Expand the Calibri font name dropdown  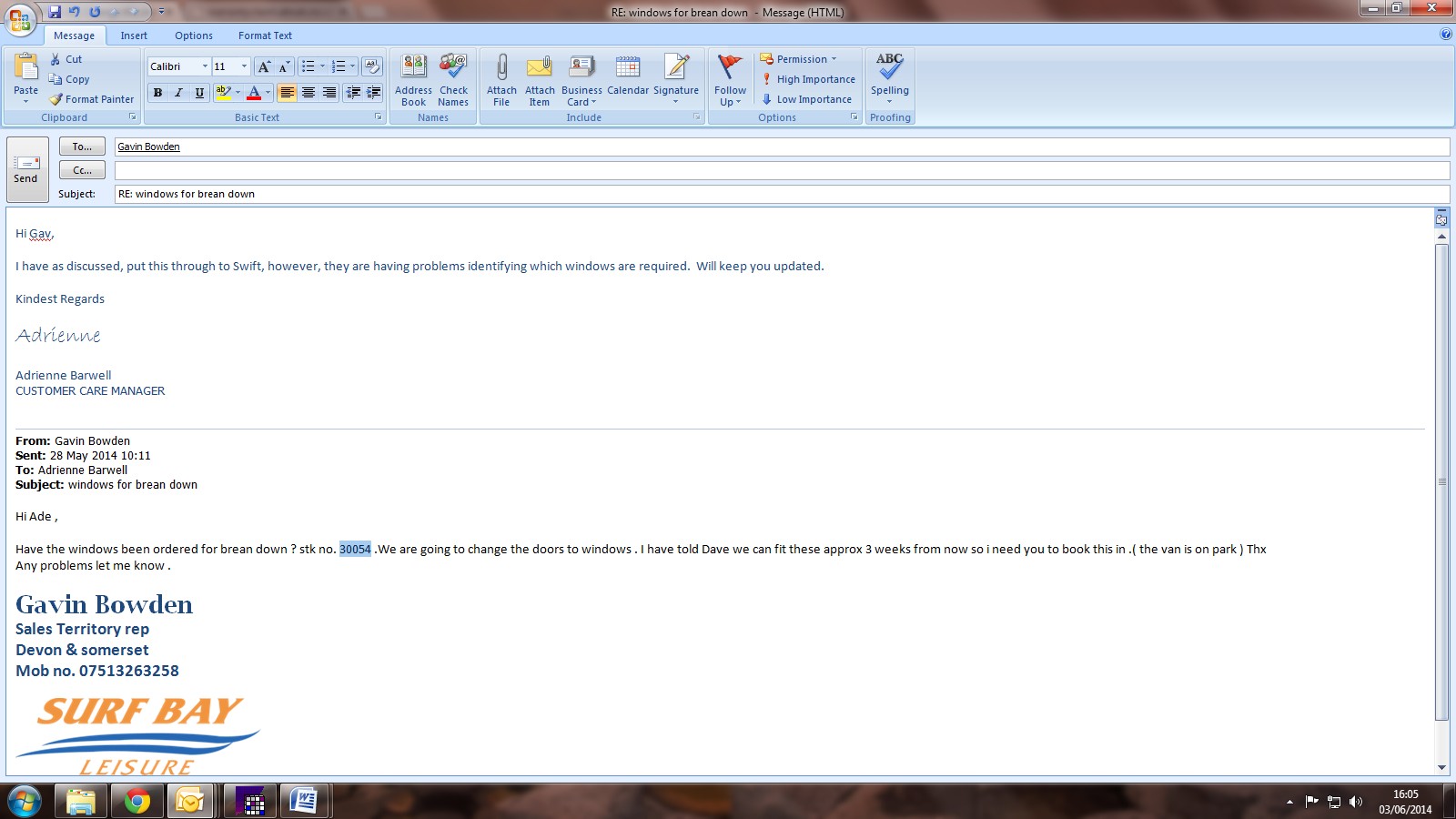pyautogui.click(x=205, y=66)
